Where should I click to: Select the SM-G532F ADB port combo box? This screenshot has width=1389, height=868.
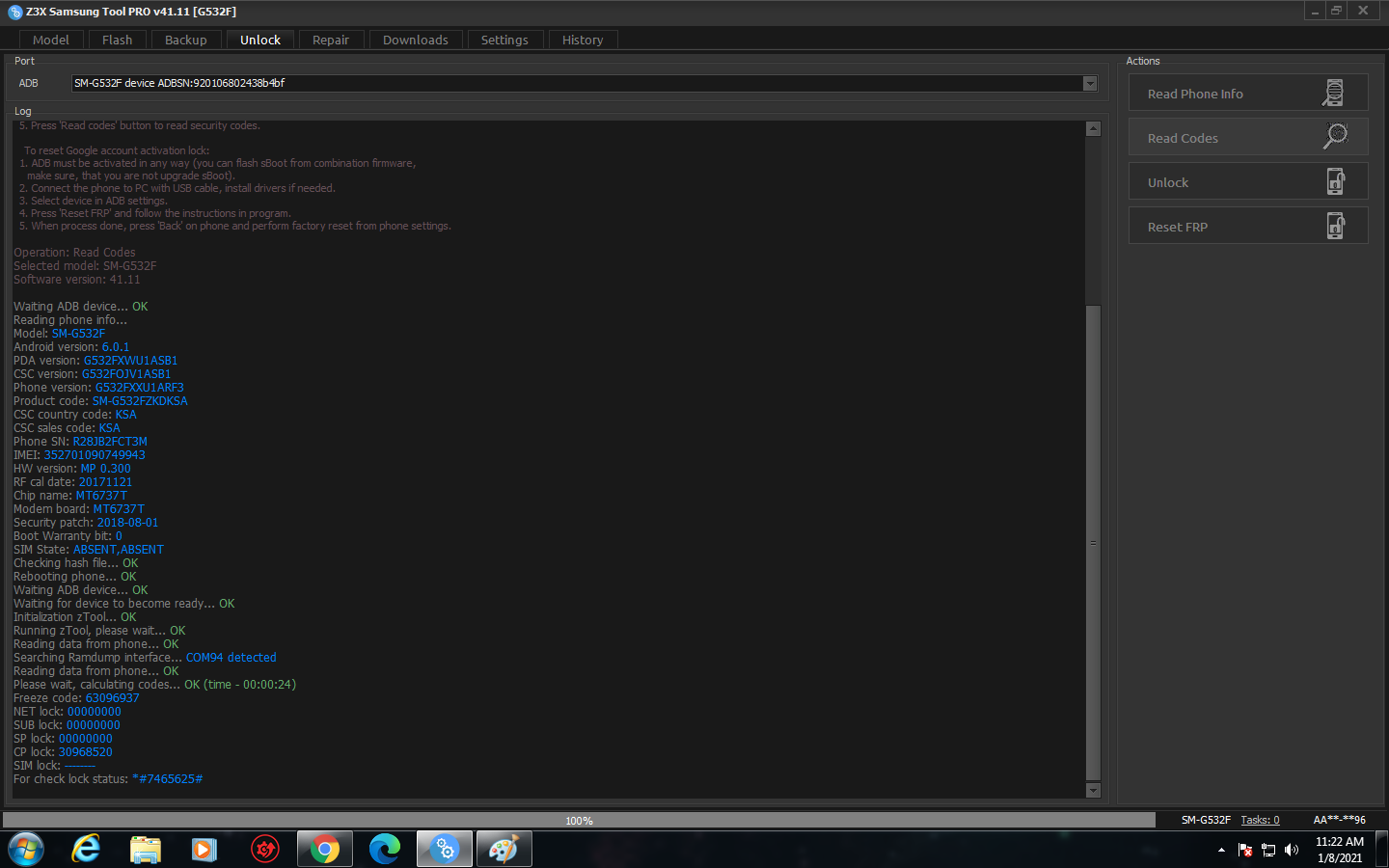point(585,83)
